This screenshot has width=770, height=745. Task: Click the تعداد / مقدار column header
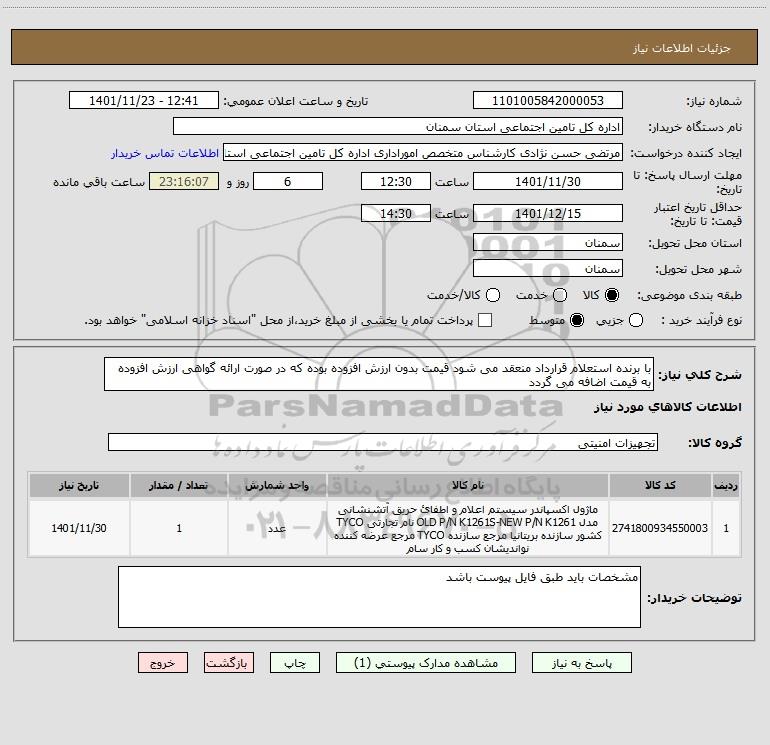[179, 485]
